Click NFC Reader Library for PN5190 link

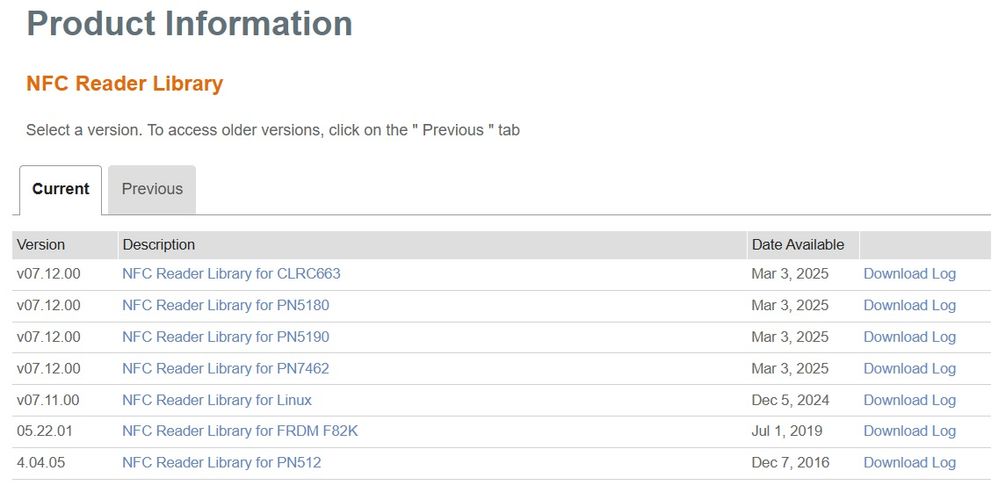pyautogui.click(x=225, y=337)
